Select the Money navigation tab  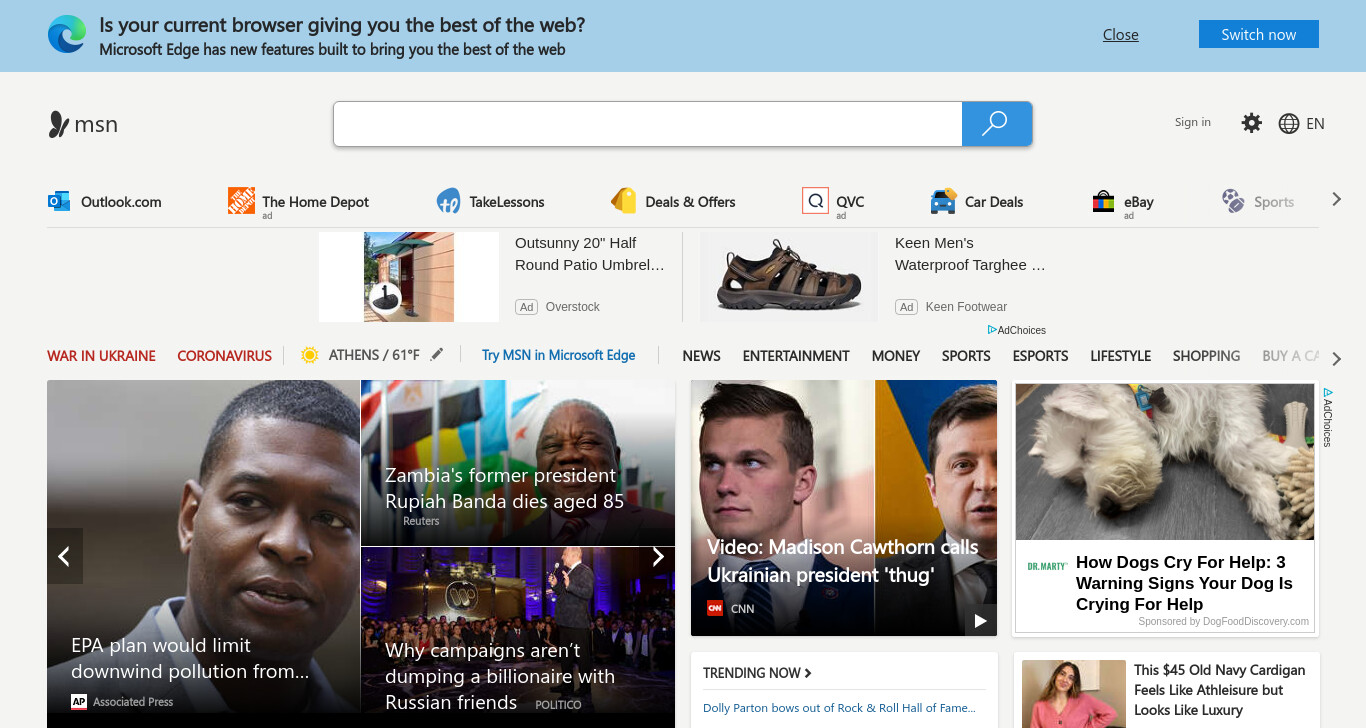tap(895, 356)
